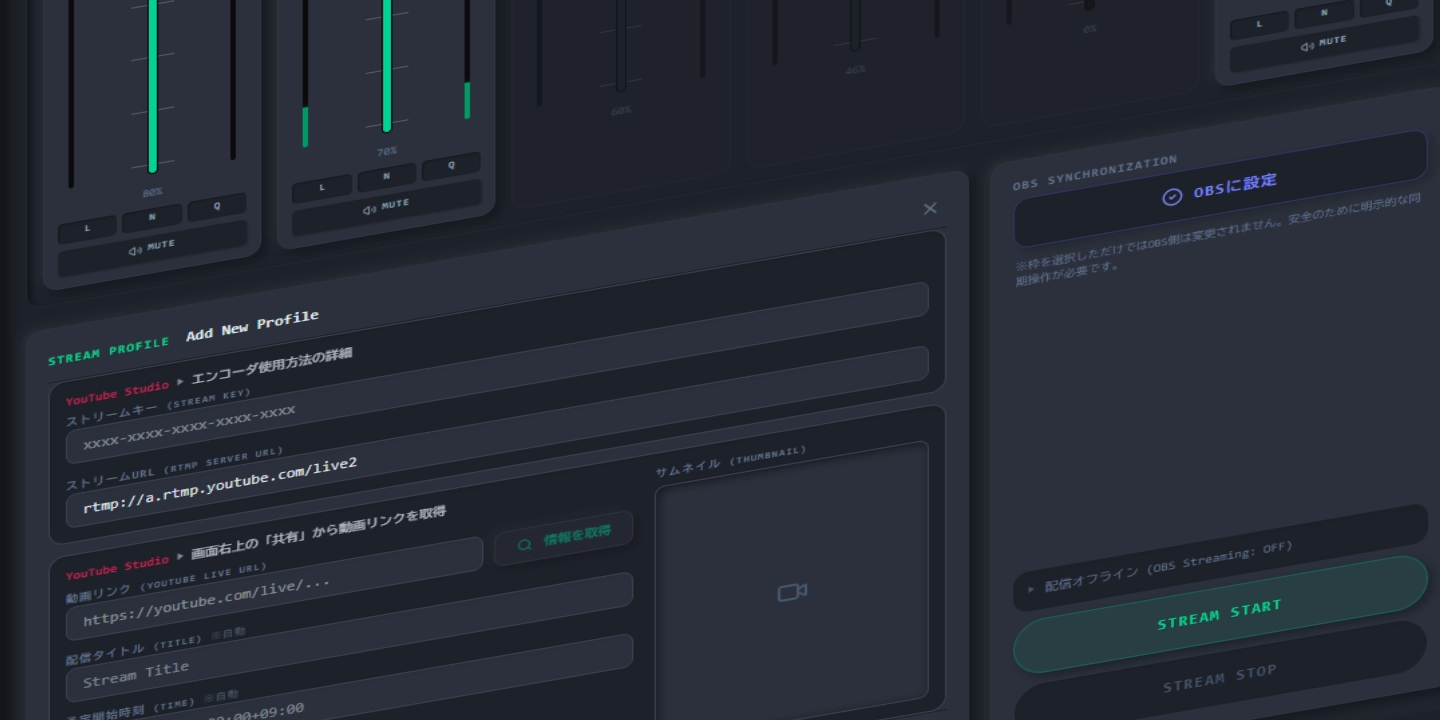Click the "70%" volume readout
The height and width of the screenshot is (720, 1440).
(x=387, y=151)
